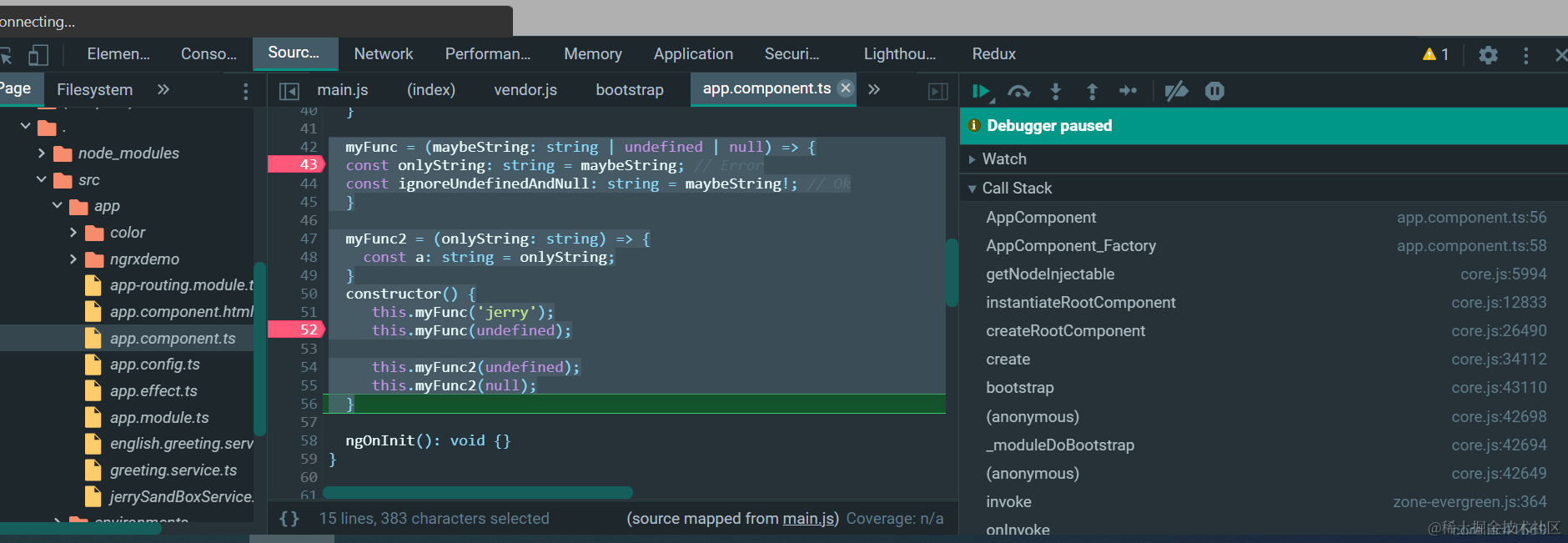Open DevTools settings gear
1568x543 pixels.
pyautogui.click(x=1488, y=55)
